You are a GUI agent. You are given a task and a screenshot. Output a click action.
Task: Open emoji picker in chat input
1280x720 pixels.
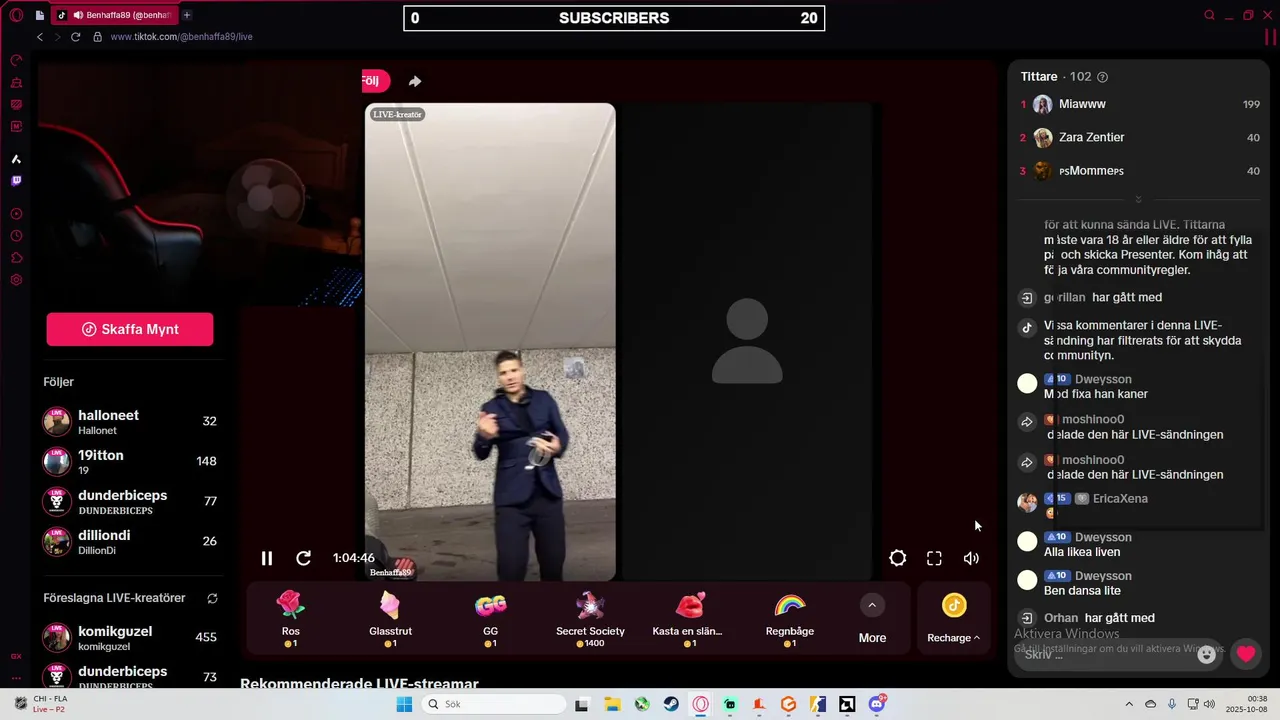point(1207,654)
